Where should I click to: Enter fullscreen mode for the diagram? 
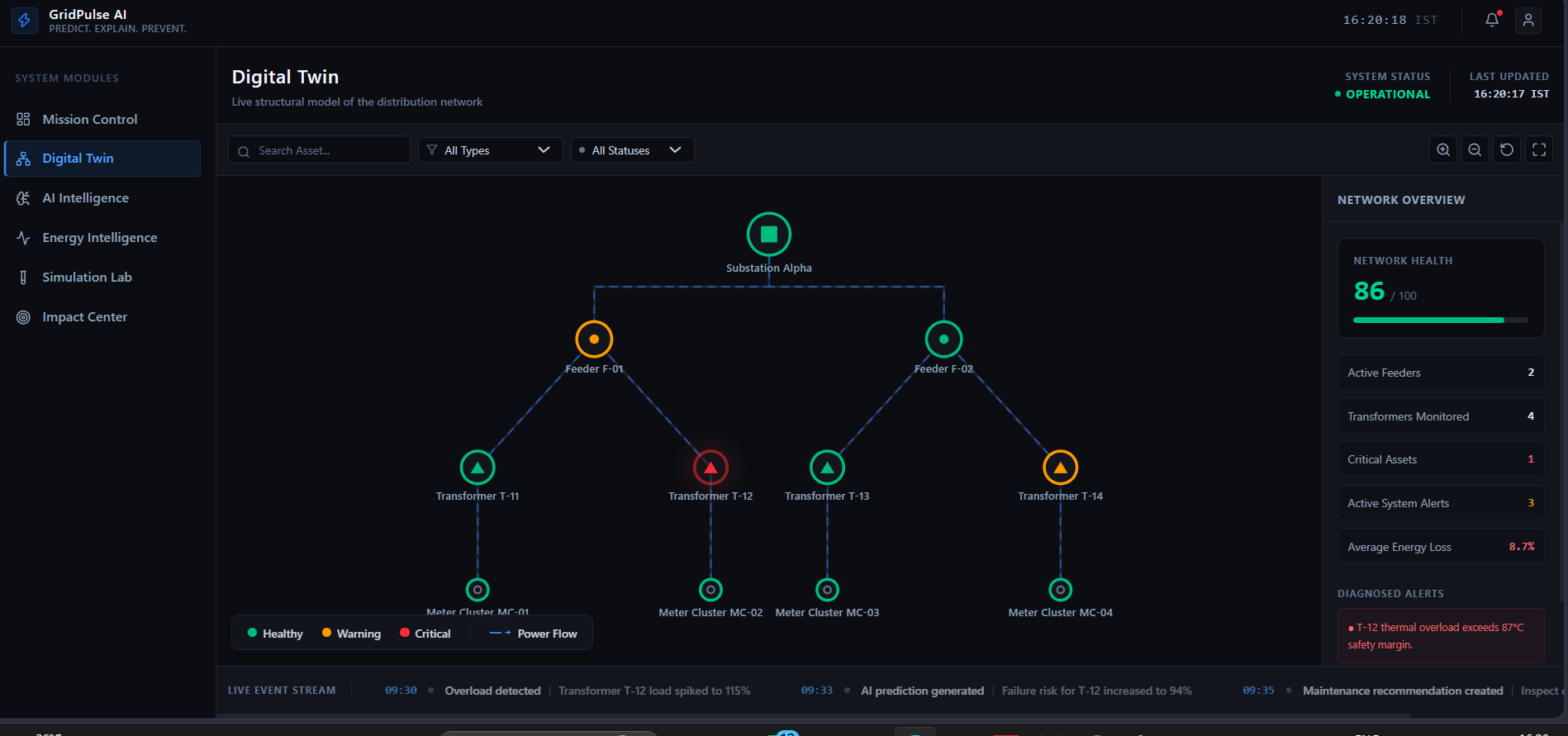[x=1539, y=150]
